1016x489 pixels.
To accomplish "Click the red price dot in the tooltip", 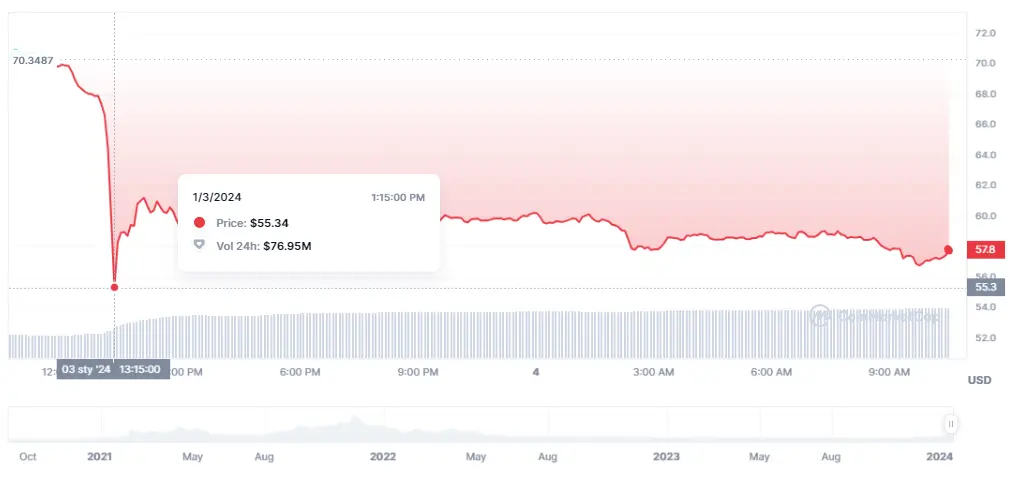I will coord(199,223).
